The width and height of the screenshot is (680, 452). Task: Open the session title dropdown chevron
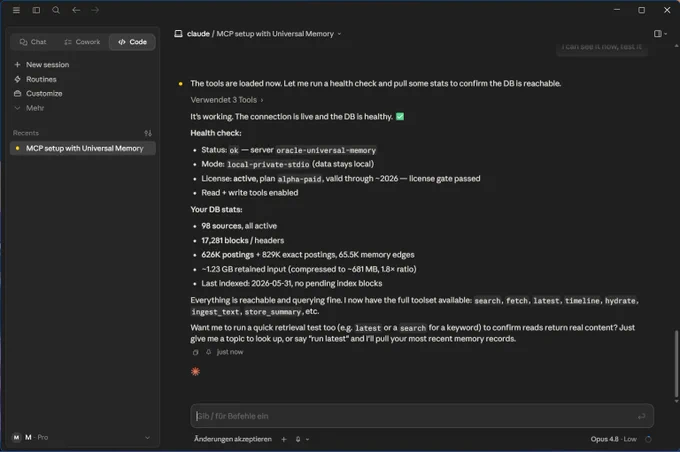point(339,34)
